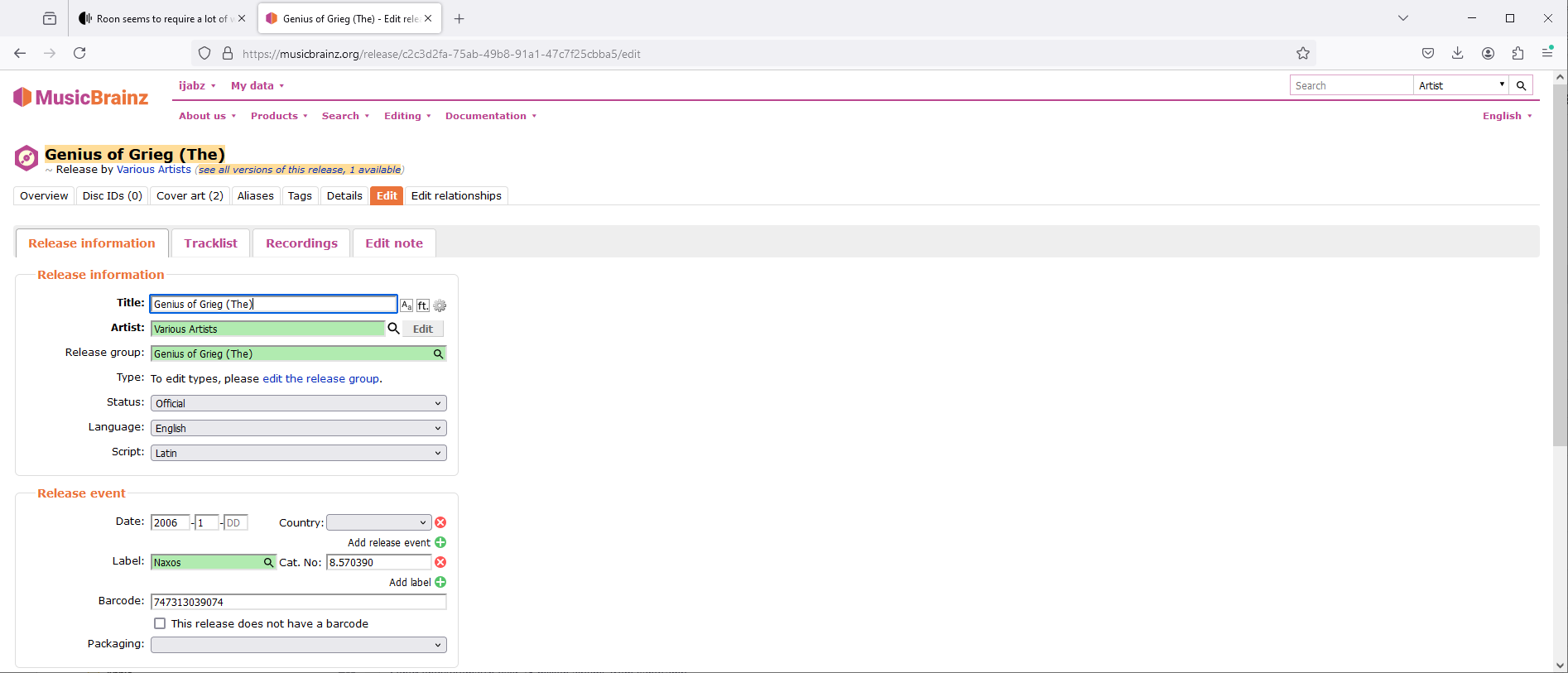Click into the Barcode input field
The height and width of the screenshot is (673, 1568).
(x=298, y=602)
